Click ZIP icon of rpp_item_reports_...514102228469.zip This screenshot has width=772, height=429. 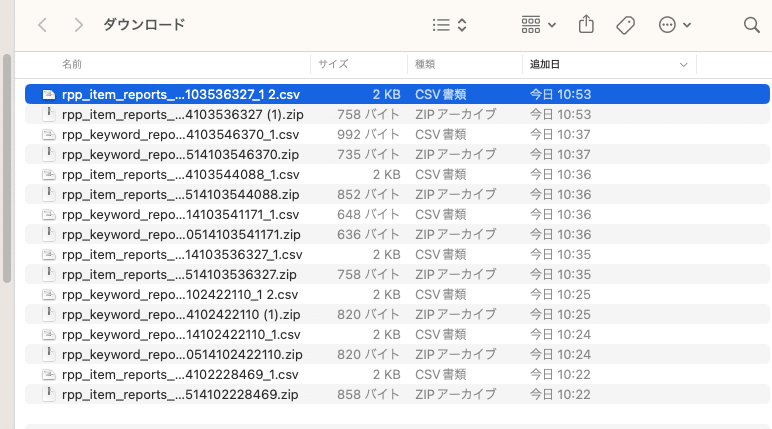(x=48, y=395)
